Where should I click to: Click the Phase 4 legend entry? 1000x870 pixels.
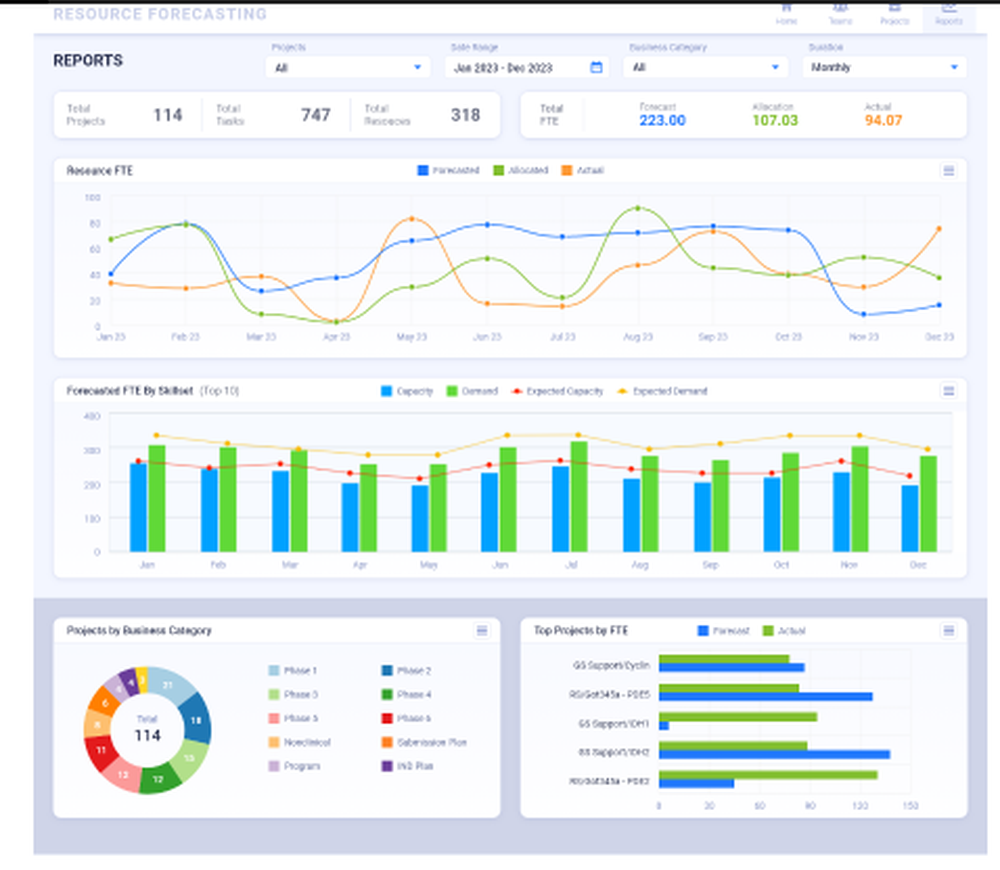point(406,694)
